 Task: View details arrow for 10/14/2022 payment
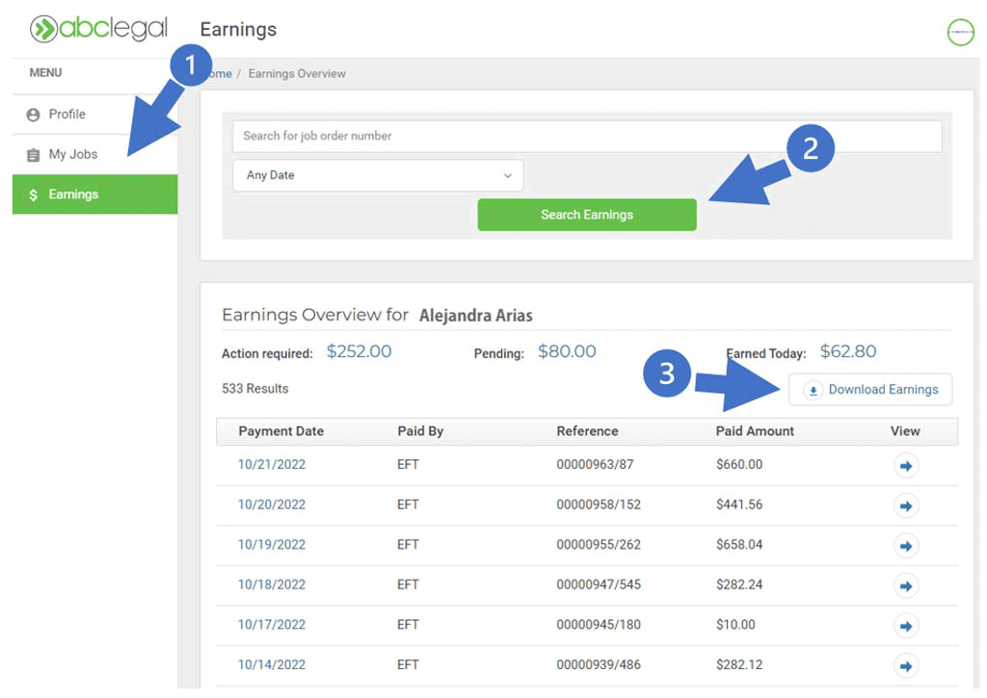(906, 665)
